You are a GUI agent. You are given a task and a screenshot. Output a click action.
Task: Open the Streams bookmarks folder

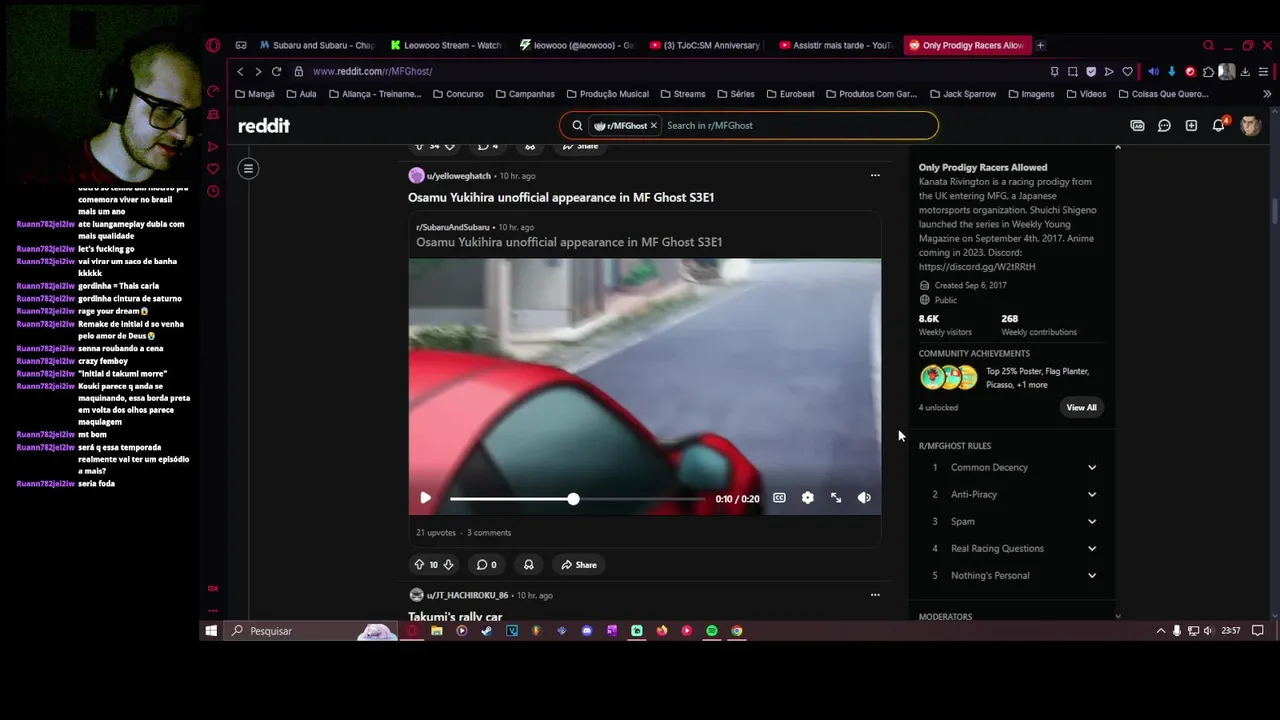pyautogui.click(x=682, y=94)
